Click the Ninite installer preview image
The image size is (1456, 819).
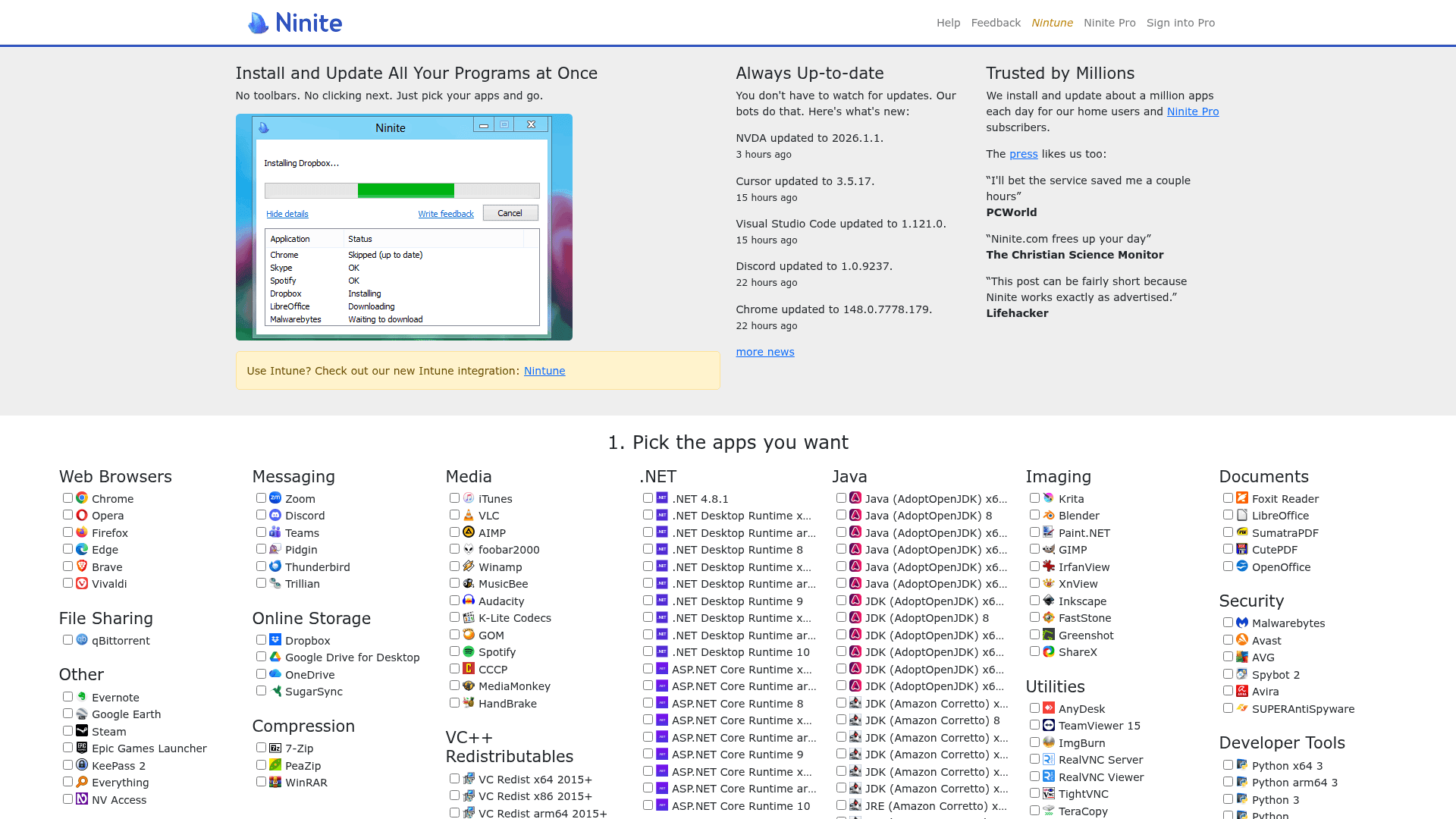pyautogui.click(x=404, y=227)
